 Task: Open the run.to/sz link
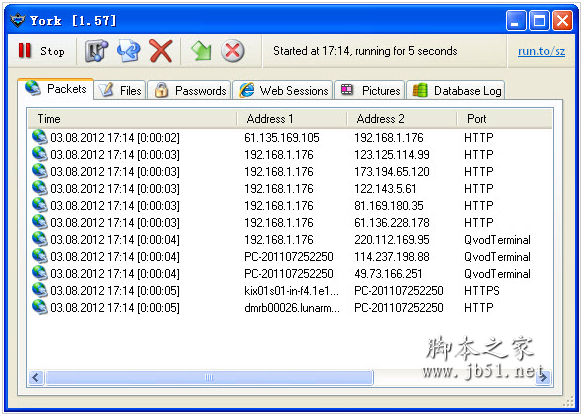click(x=541, y=51)
